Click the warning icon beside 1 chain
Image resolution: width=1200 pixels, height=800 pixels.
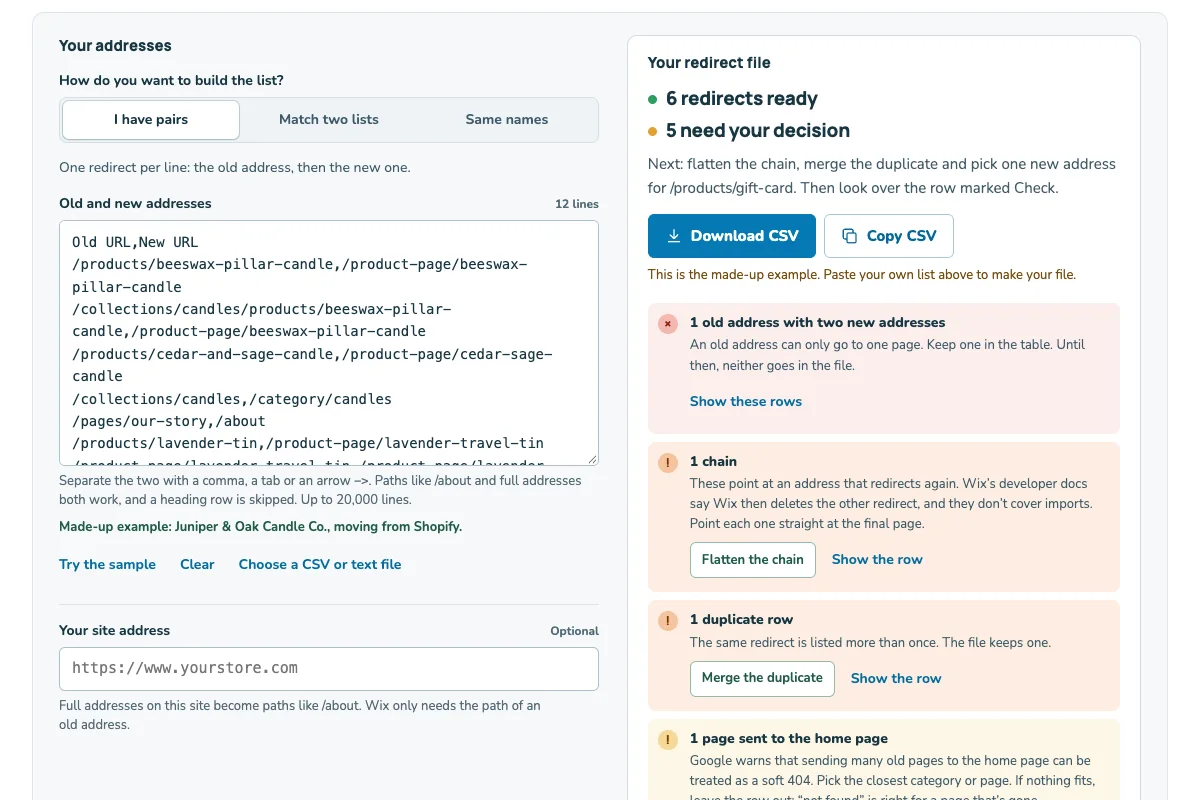[668, 463]
